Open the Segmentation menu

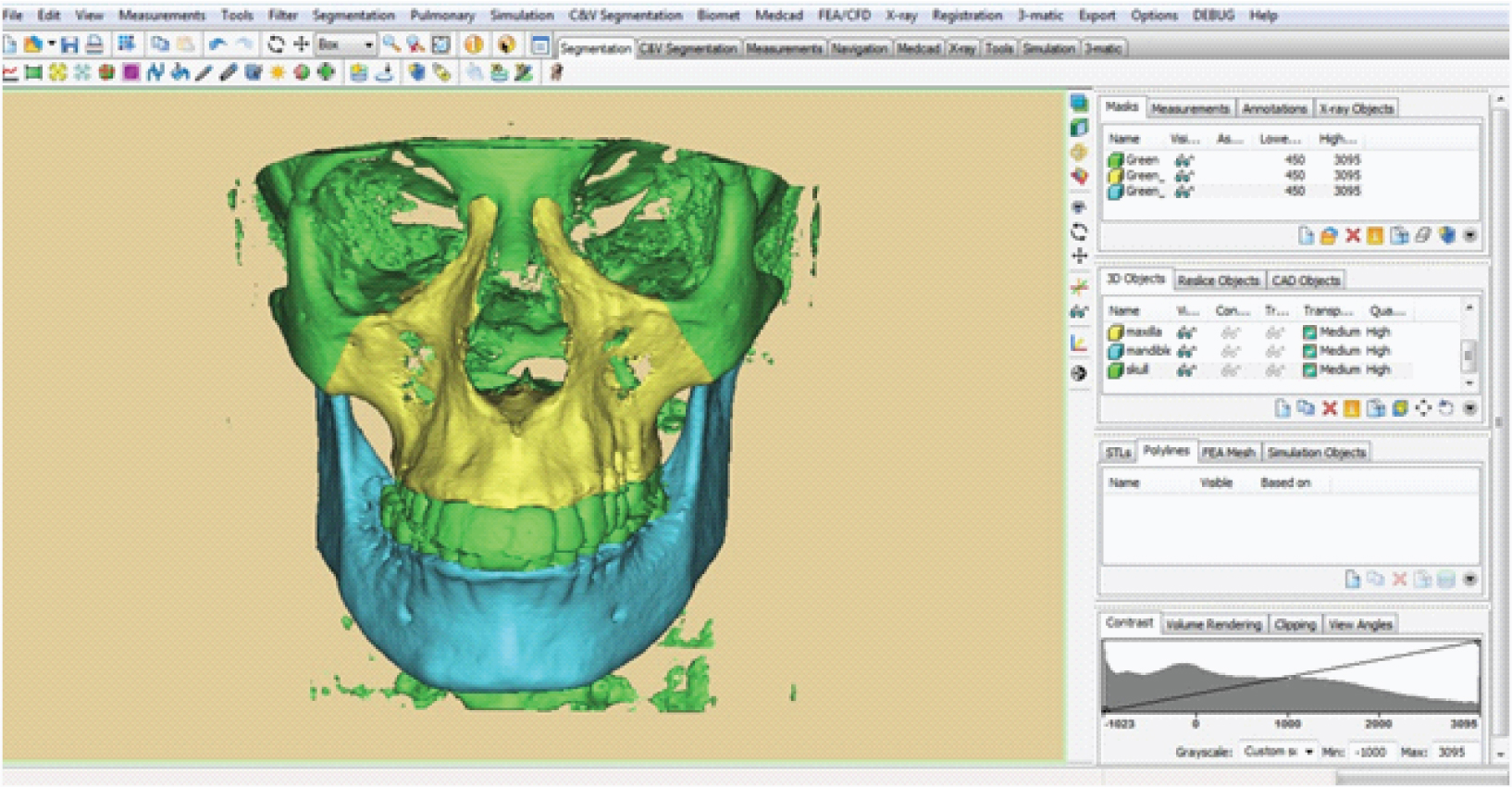pyautogui.click(x=353, y=16)
